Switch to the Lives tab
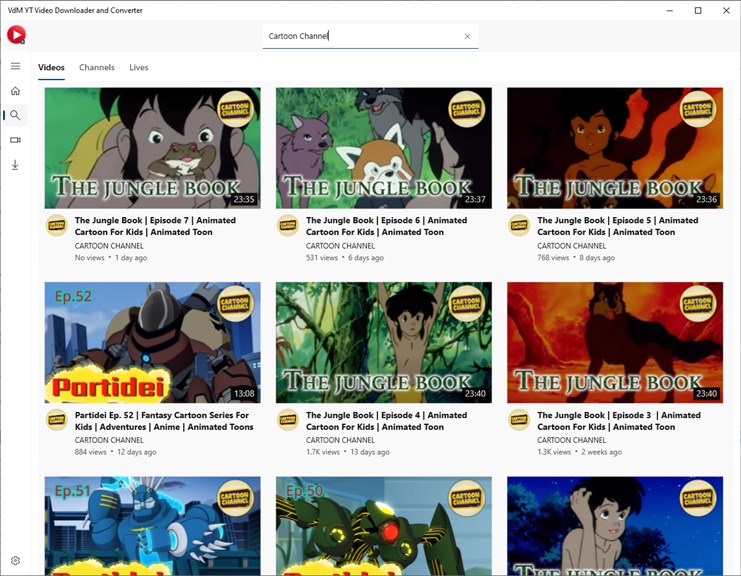741x576 pixels. tap(139, 67)
